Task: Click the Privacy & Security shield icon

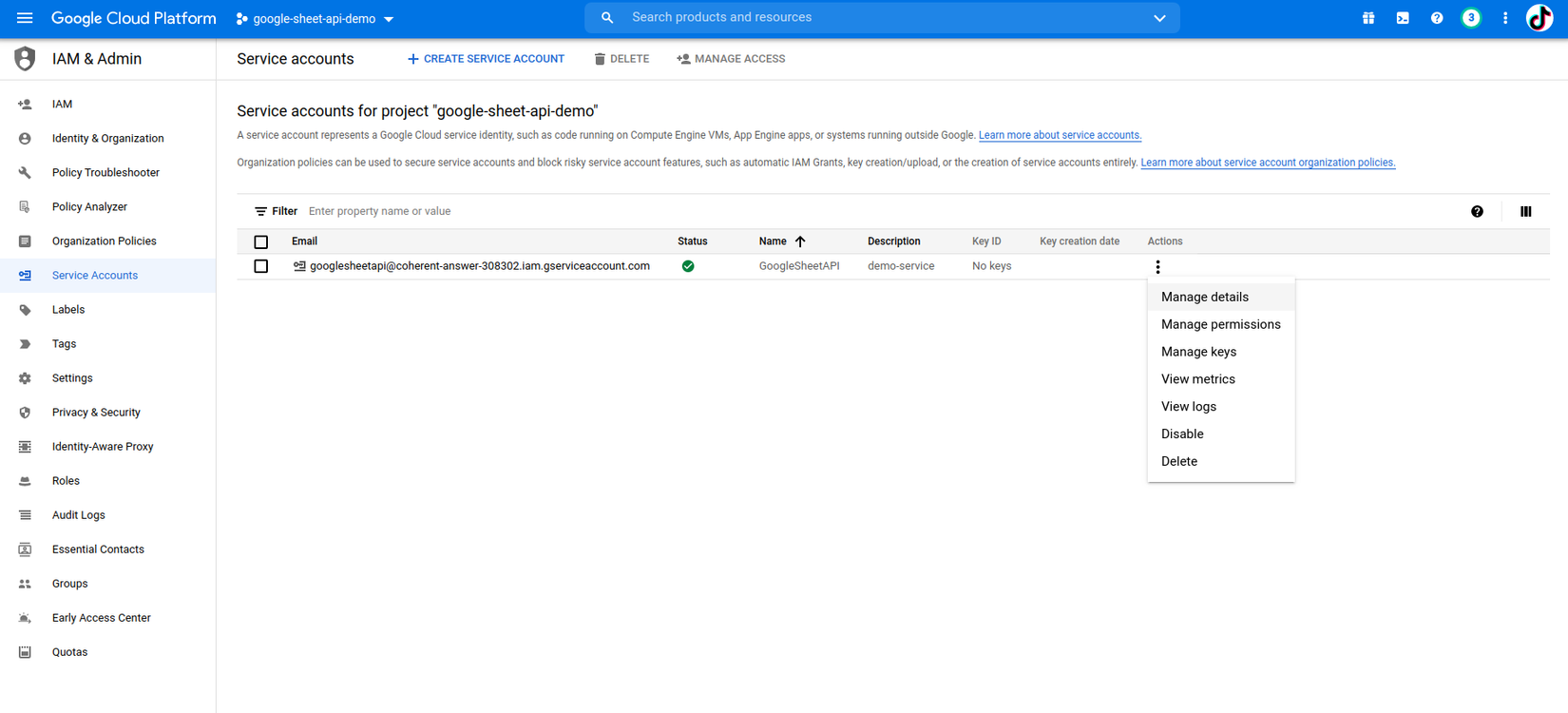Action: click(25, 413)
